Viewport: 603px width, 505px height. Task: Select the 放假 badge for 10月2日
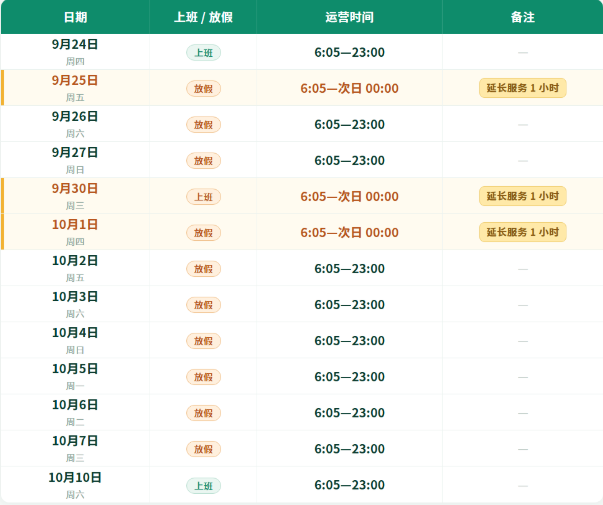point(203,269)
